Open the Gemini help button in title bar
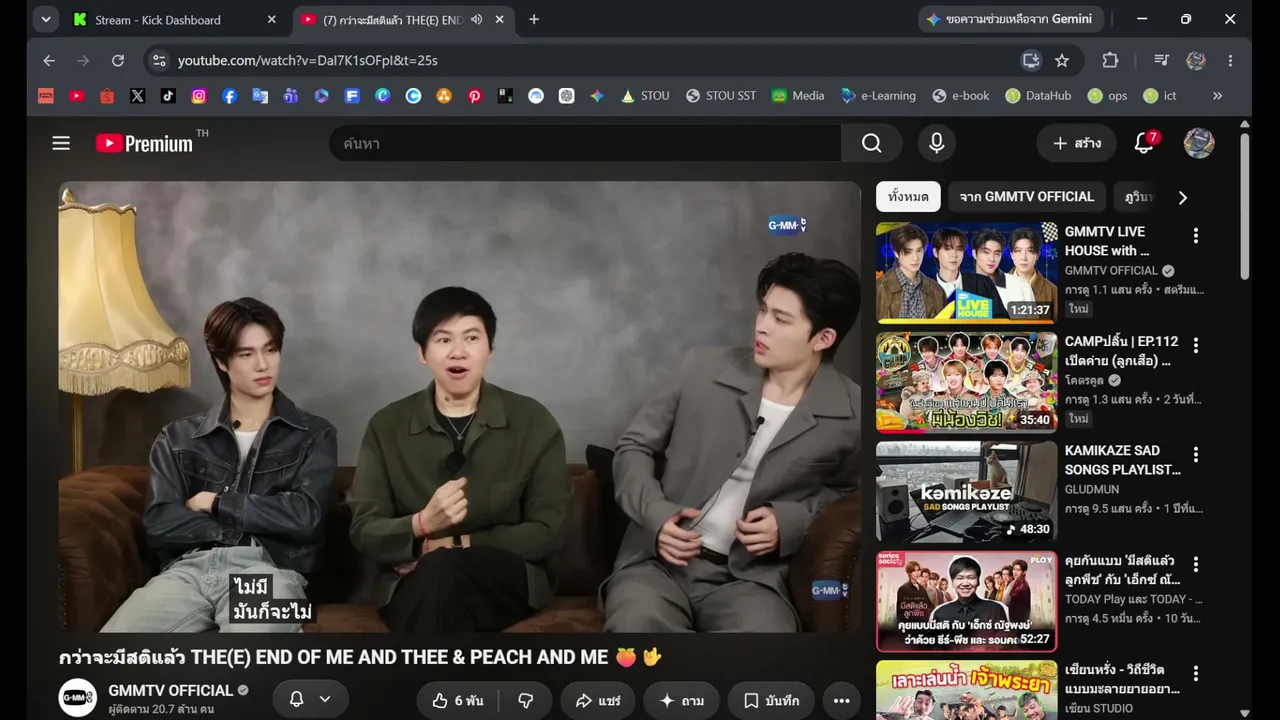Screen dimensions: 1280x720 pyautogui.click(x=1011, y=19)
